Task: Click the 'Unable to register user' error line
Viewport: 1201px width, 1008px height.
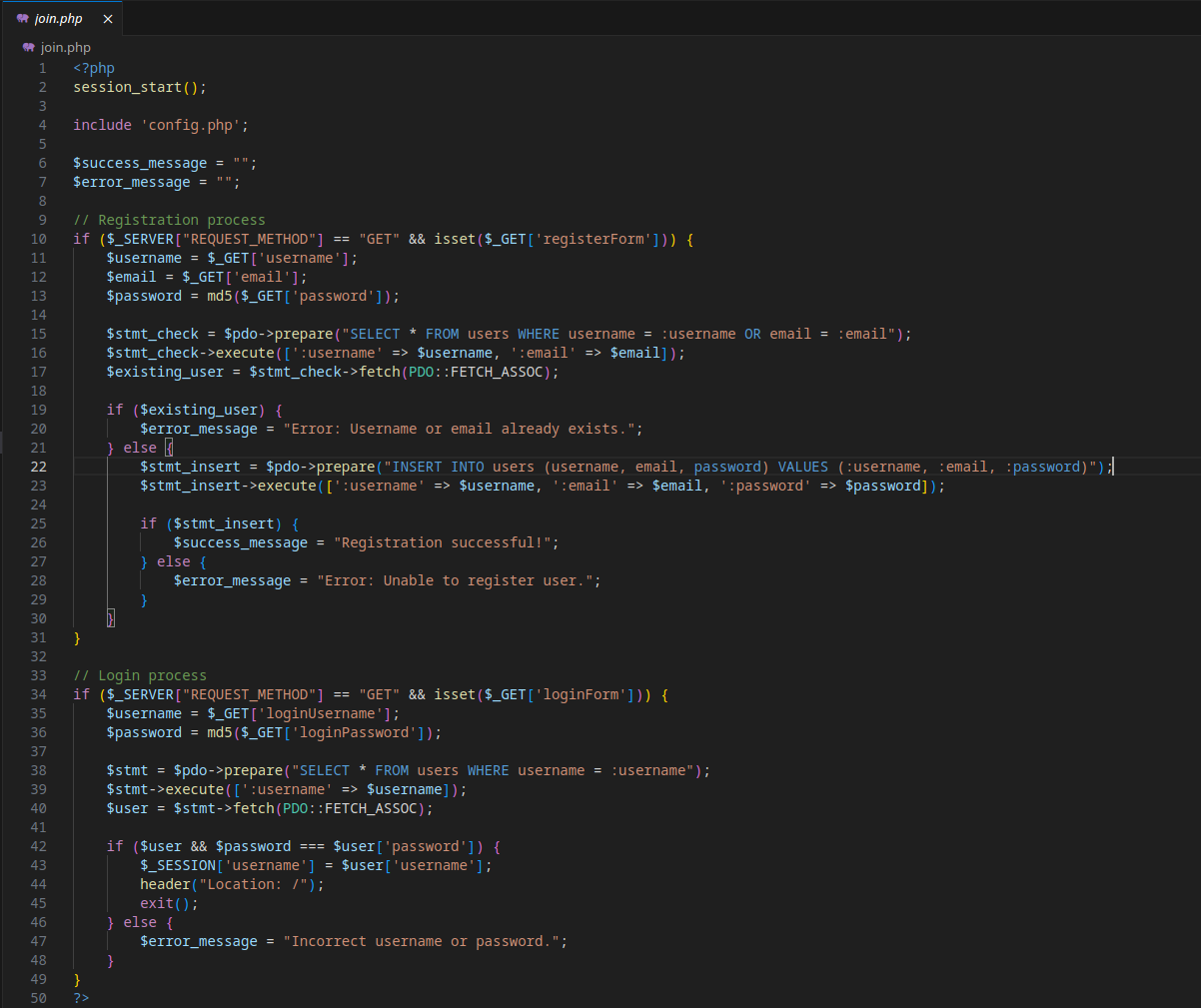Action: point(388,580)
